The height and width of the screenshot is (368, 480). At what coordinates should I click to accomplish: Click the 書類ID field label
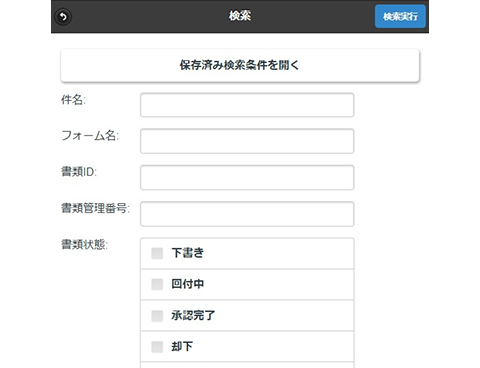coord(79,172)
